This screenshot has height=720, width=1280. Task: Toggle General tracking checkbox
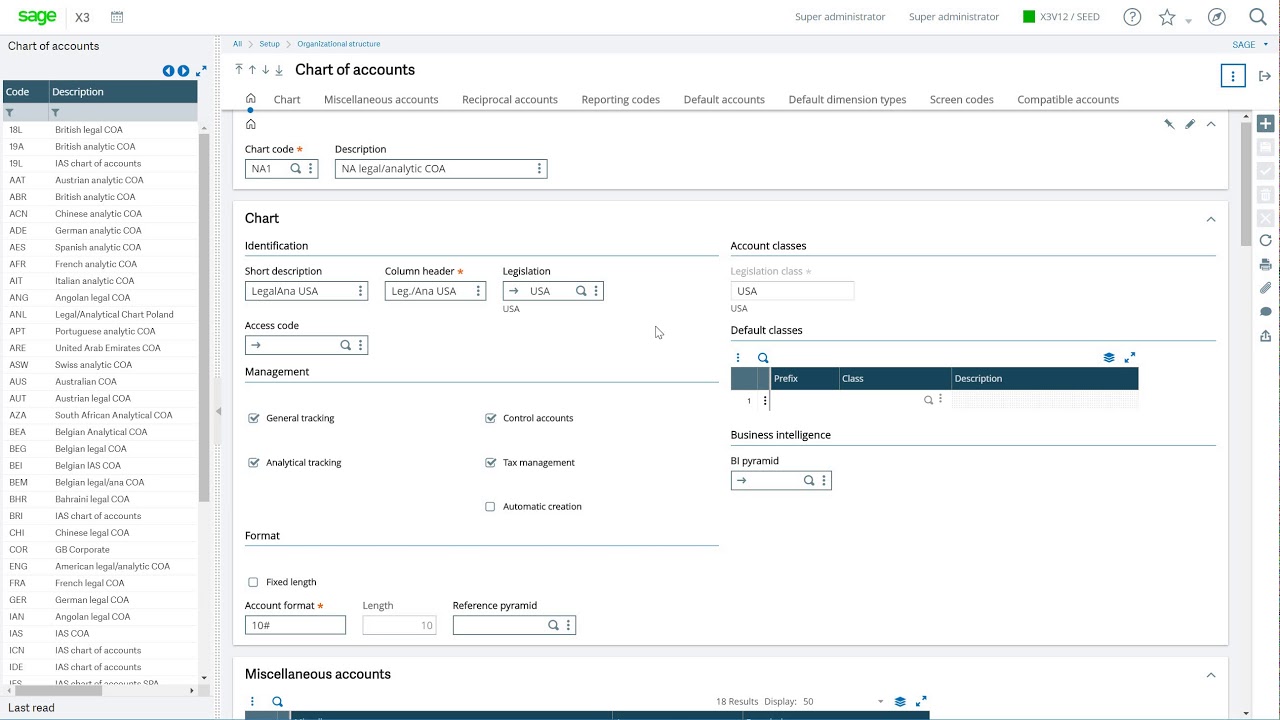point(254,418)
